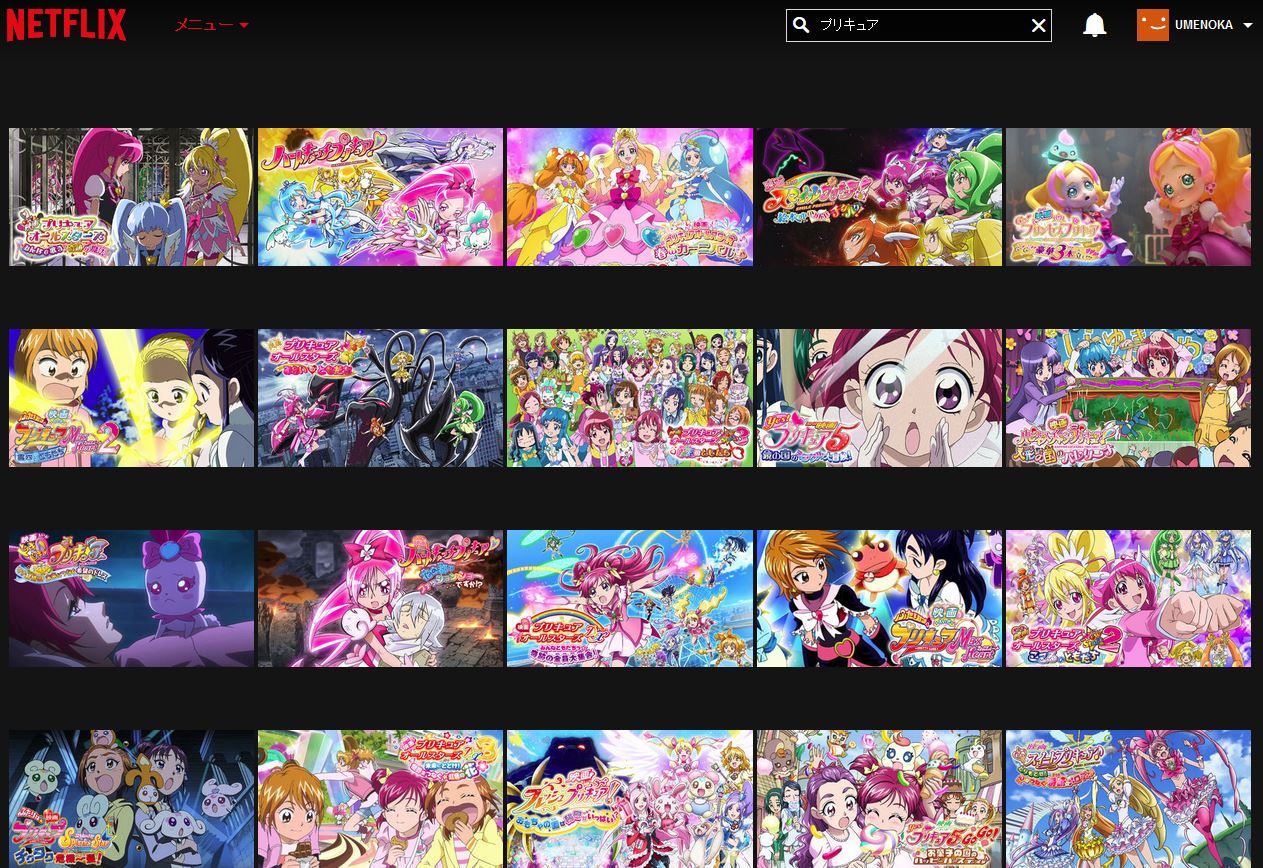Screen dimensions: 1263x868
Task: Go to the Netflix home logo
Action: click(66, 25)
